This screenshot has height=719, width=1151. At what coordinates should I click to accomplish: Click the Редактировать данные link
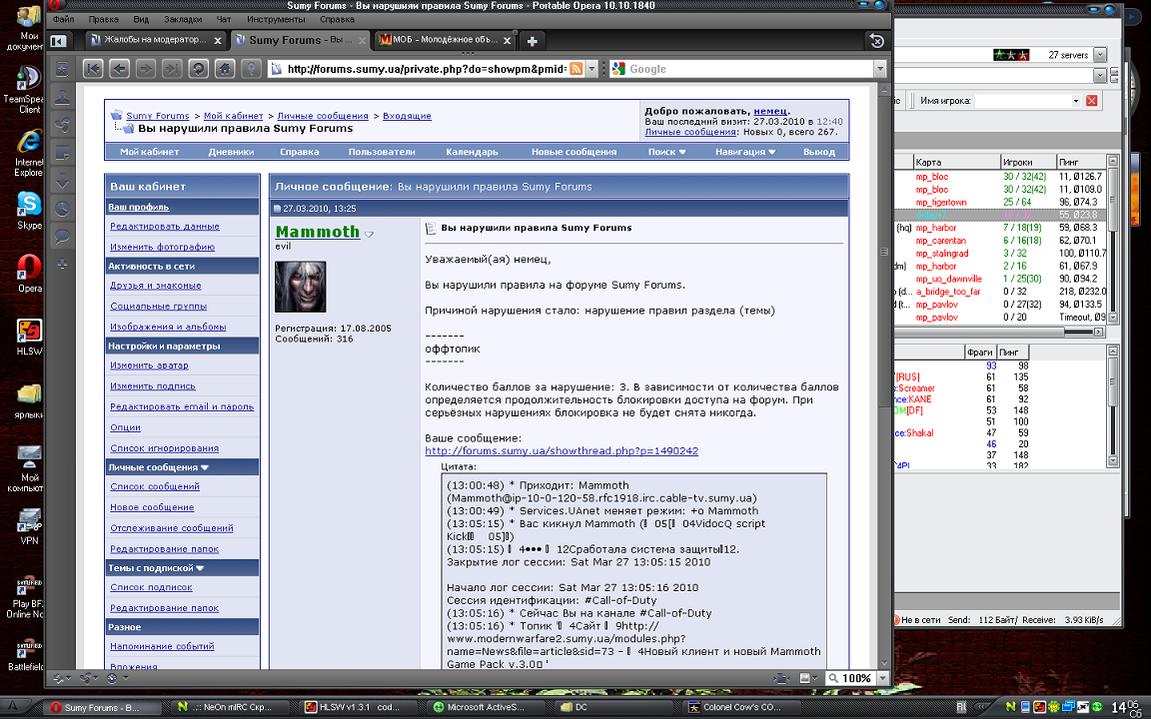click(164, 226)
